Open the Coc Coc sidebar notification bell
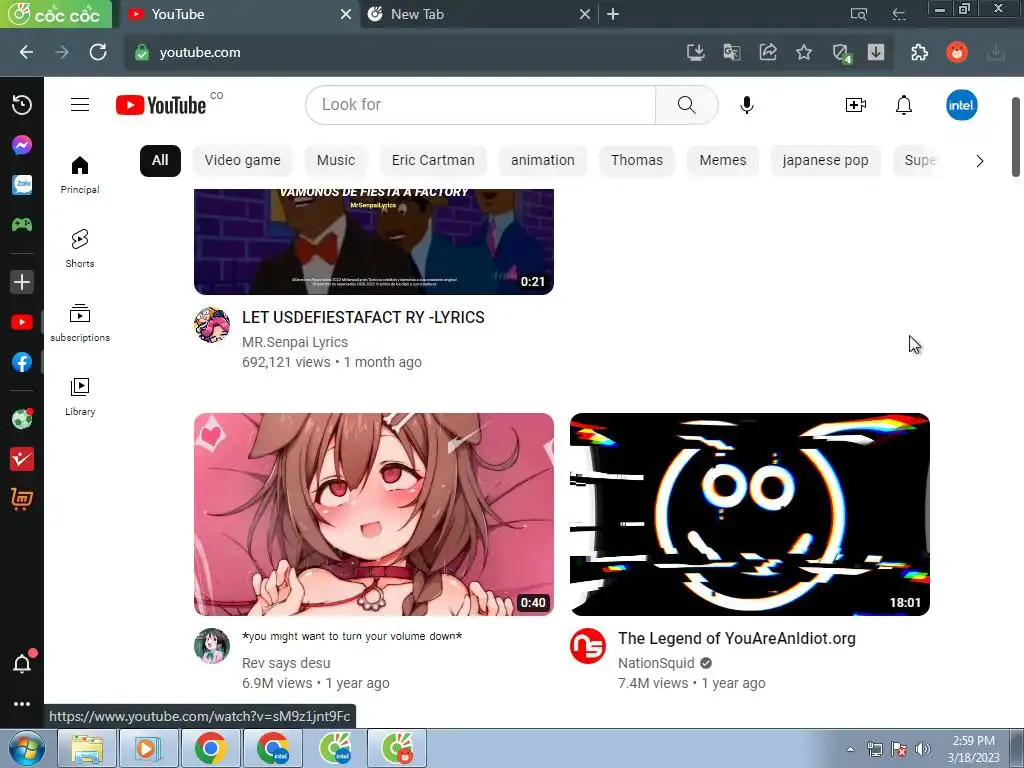1024x768 pixels. pos(22,664)
